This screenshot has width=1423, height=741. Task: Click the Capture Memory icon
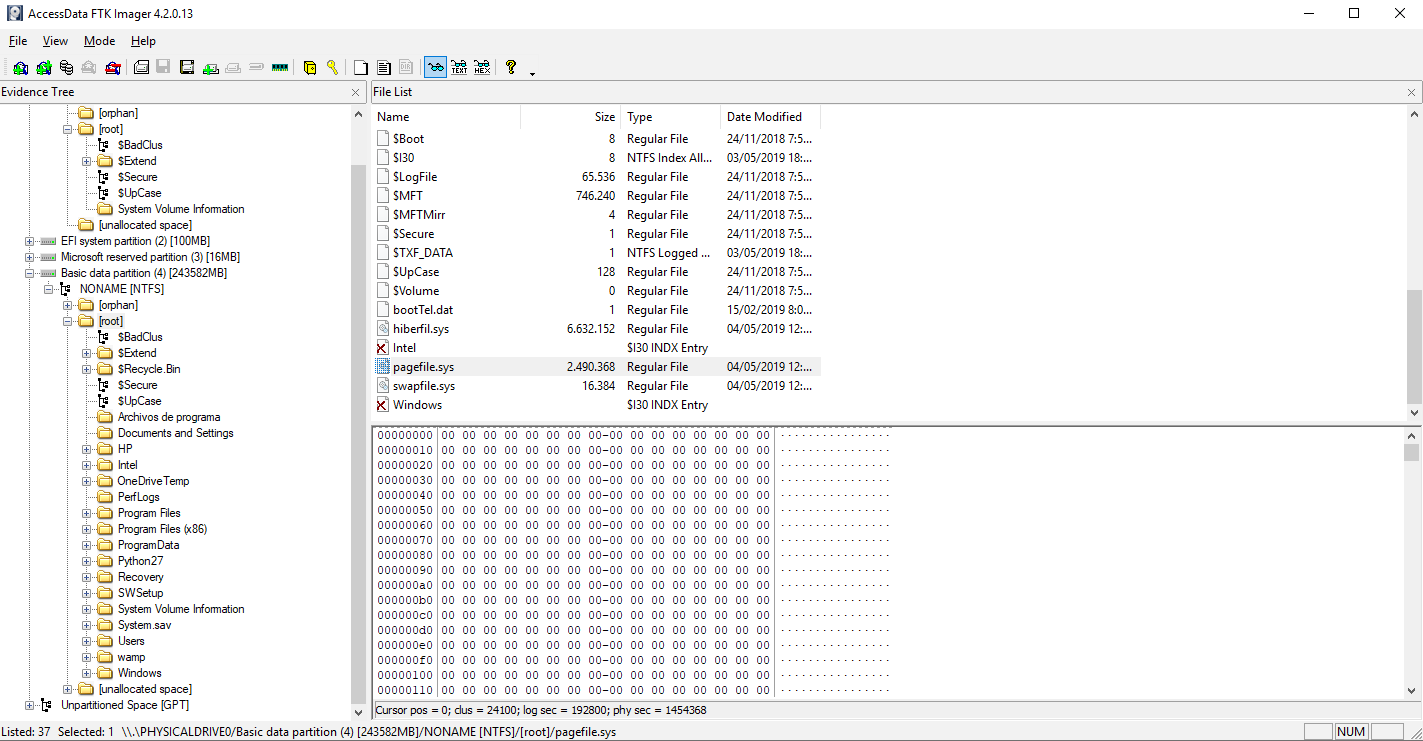pyautogui.click(x=280, y=67)
